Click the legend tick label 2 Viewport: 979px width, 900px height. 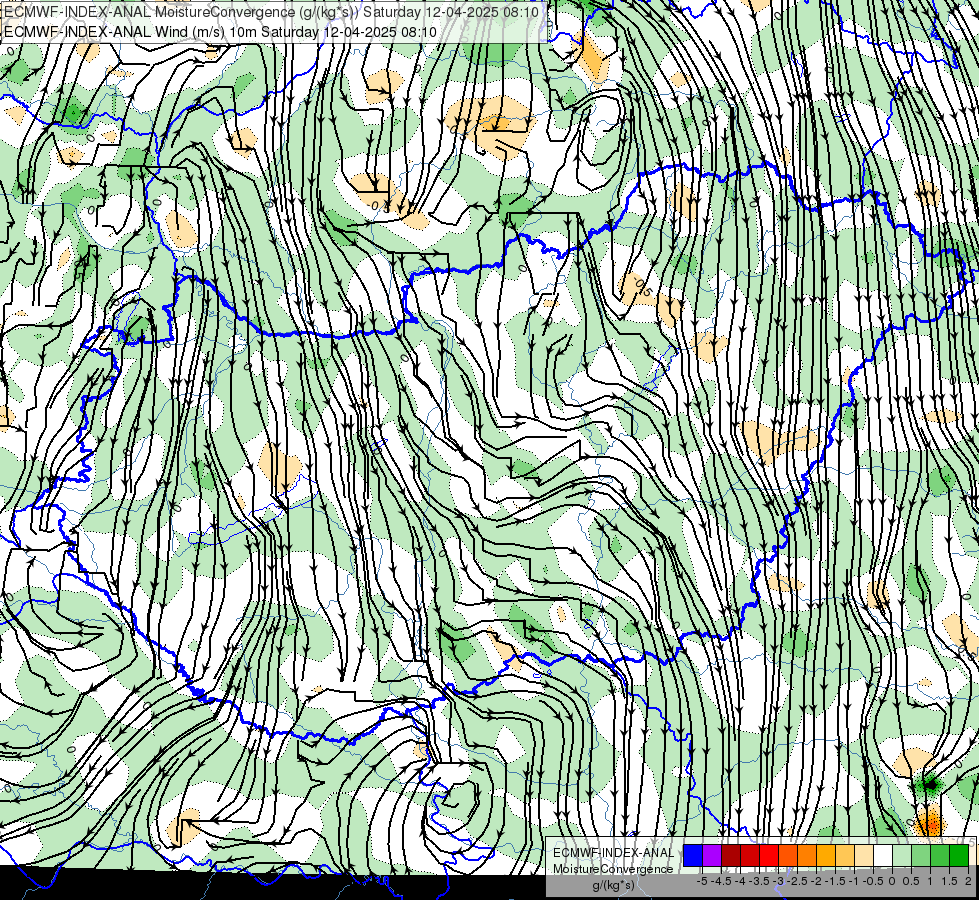[968, 881]
